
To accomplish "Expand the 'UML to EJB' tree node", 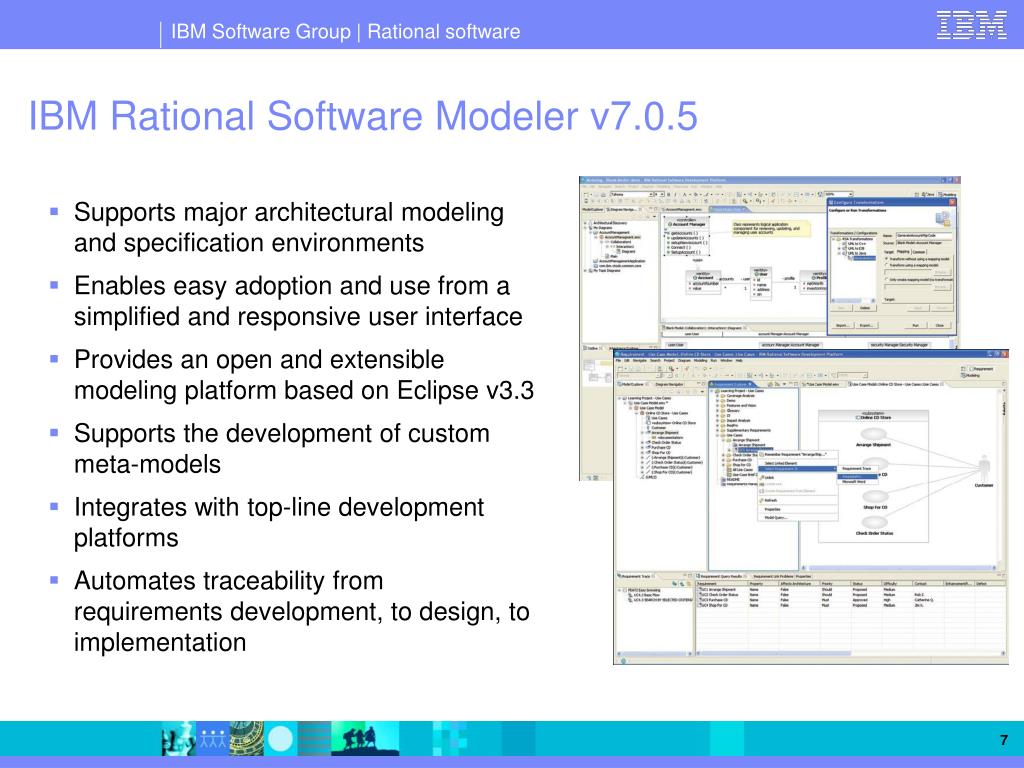I will (839, 248).
